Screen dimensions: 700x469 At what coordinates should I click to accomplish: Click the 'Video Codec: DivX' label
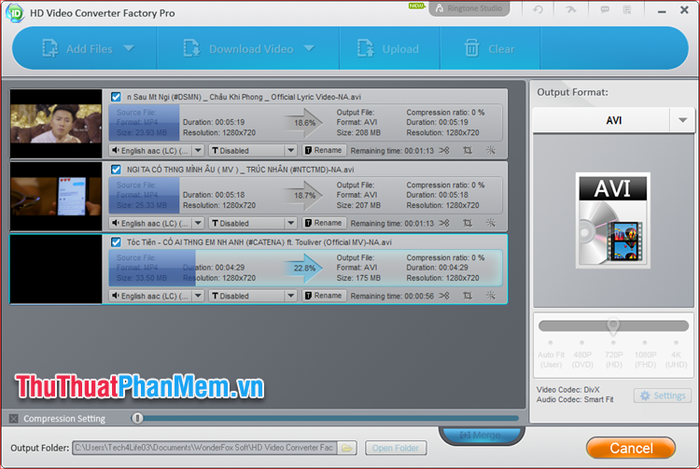(568, 390)
